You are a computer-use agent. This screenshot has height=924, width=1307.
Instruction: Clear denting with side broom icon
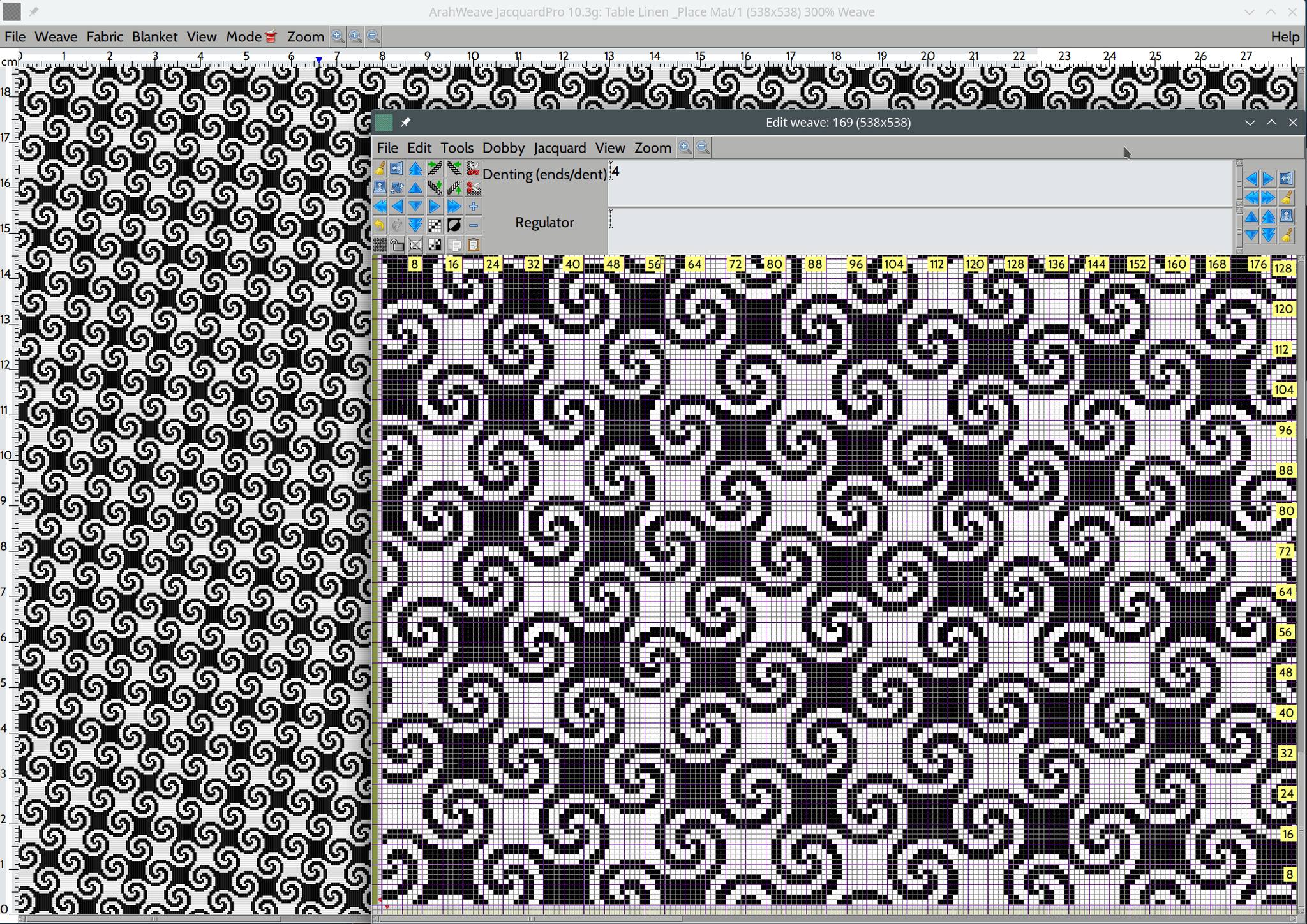1287,197
